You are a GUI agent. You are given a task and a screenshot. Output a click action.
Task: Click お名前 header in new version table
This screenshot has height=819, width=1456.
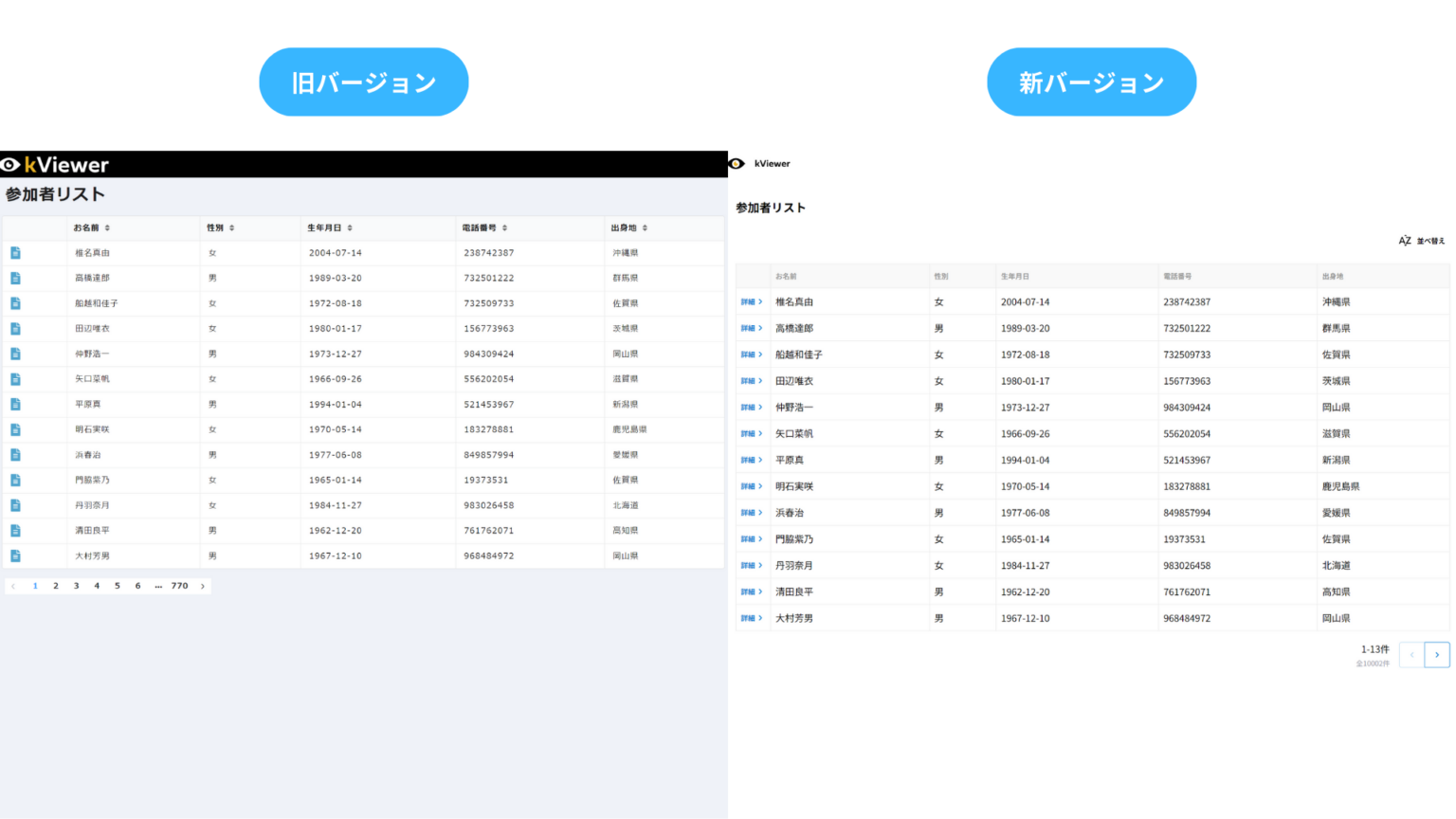[786, 277]
